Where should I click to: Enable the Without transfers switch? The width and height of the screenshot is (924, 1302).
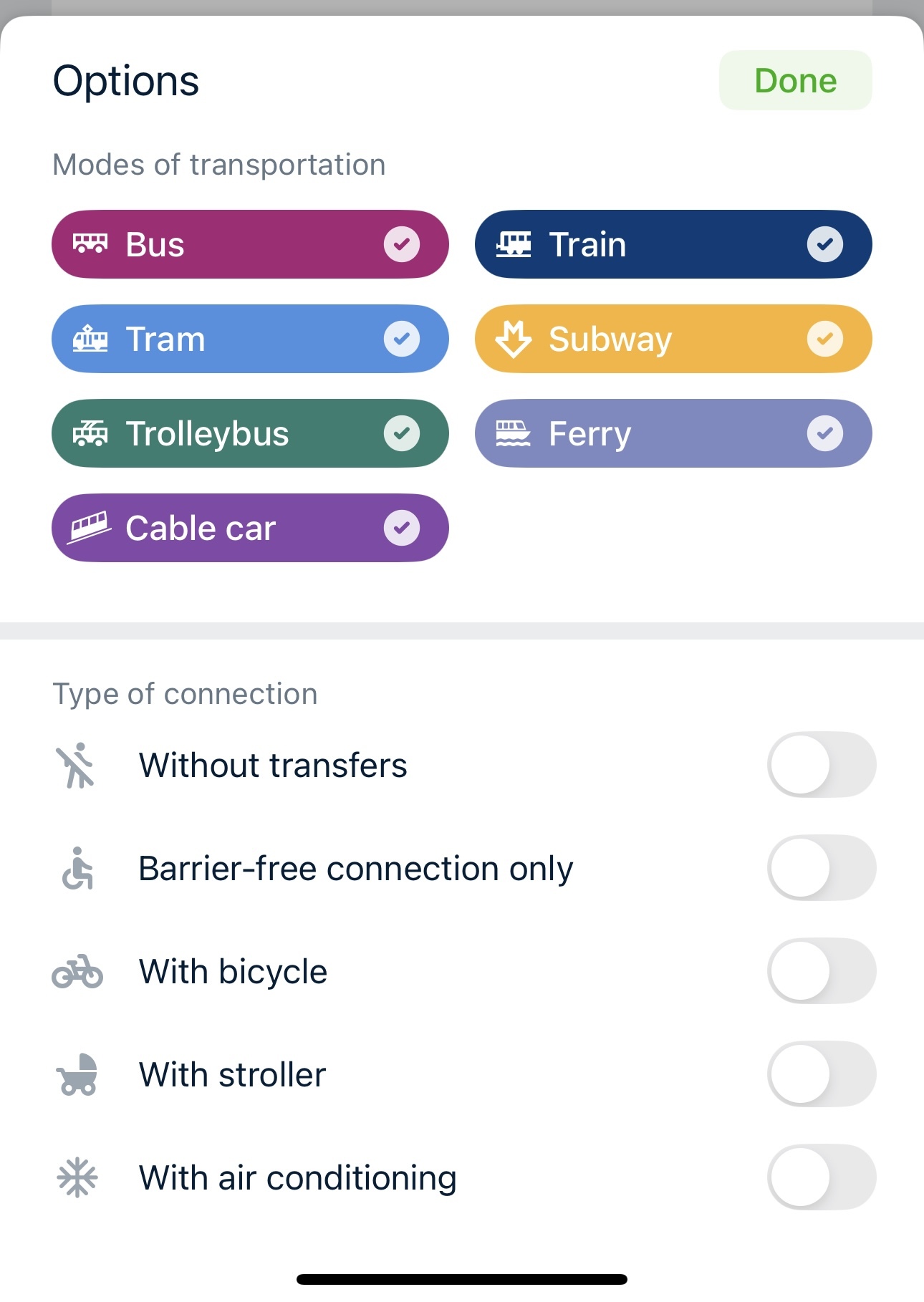[822, 765]
